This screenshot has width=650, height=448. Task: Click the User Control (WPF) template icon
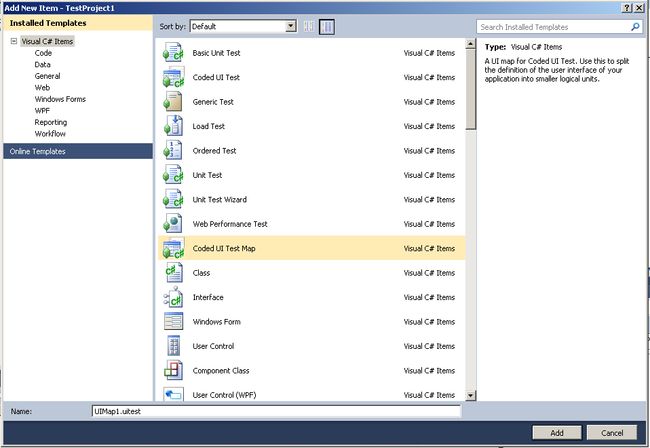(173, 394)
